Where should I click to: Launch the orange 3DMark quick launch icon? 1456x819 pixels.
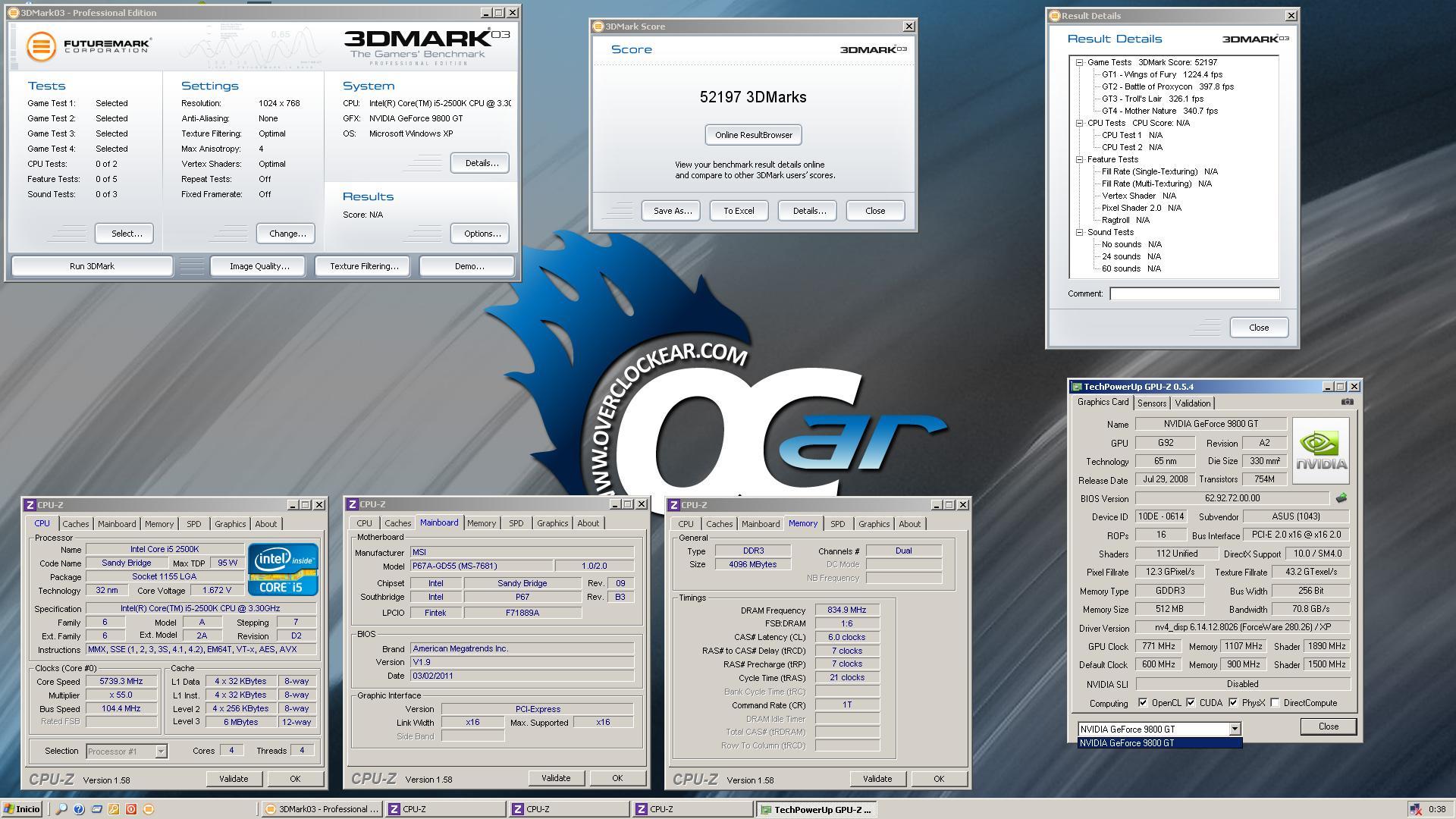pyautogui.click(x=149, y=809)
